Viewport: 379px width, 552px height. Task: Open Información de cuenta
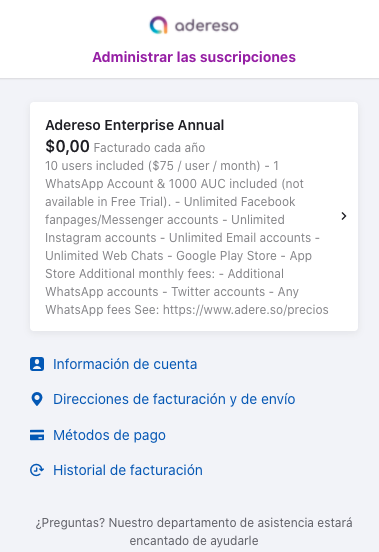[x=125, y=364]
